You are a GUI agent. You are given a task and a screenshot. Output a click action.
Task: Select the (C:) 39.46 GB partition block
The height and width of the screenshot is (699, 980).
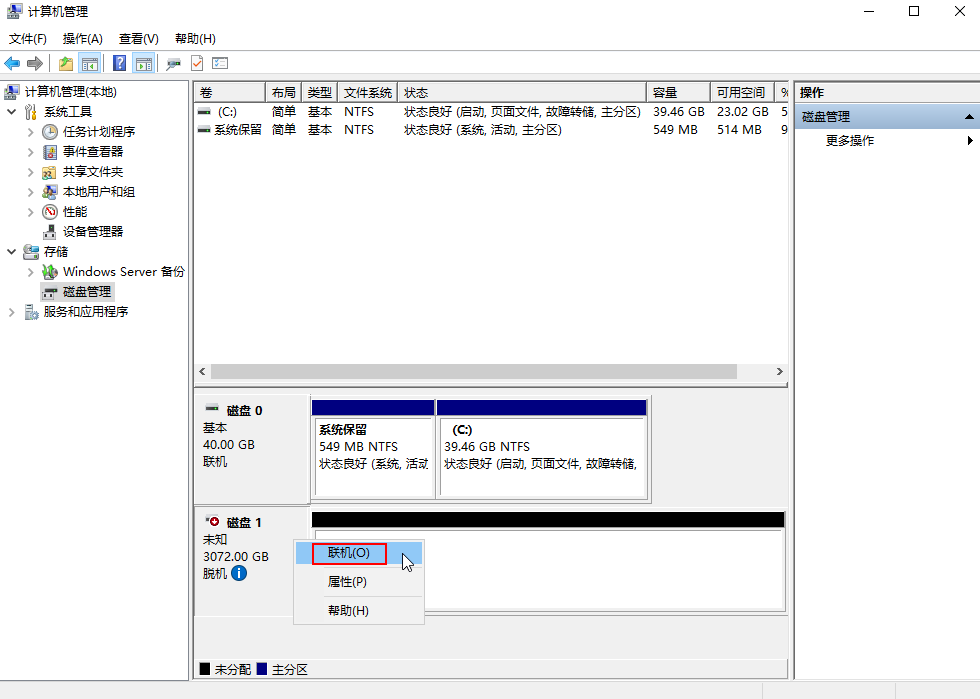tap(542, 448)
